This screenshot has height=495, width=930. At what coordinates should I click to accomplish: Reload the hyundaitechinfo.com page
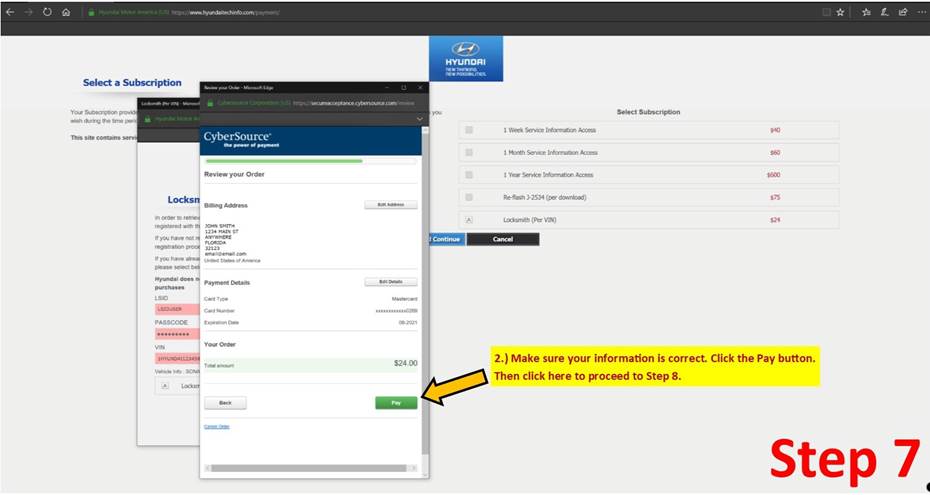(x=47, y=12)
